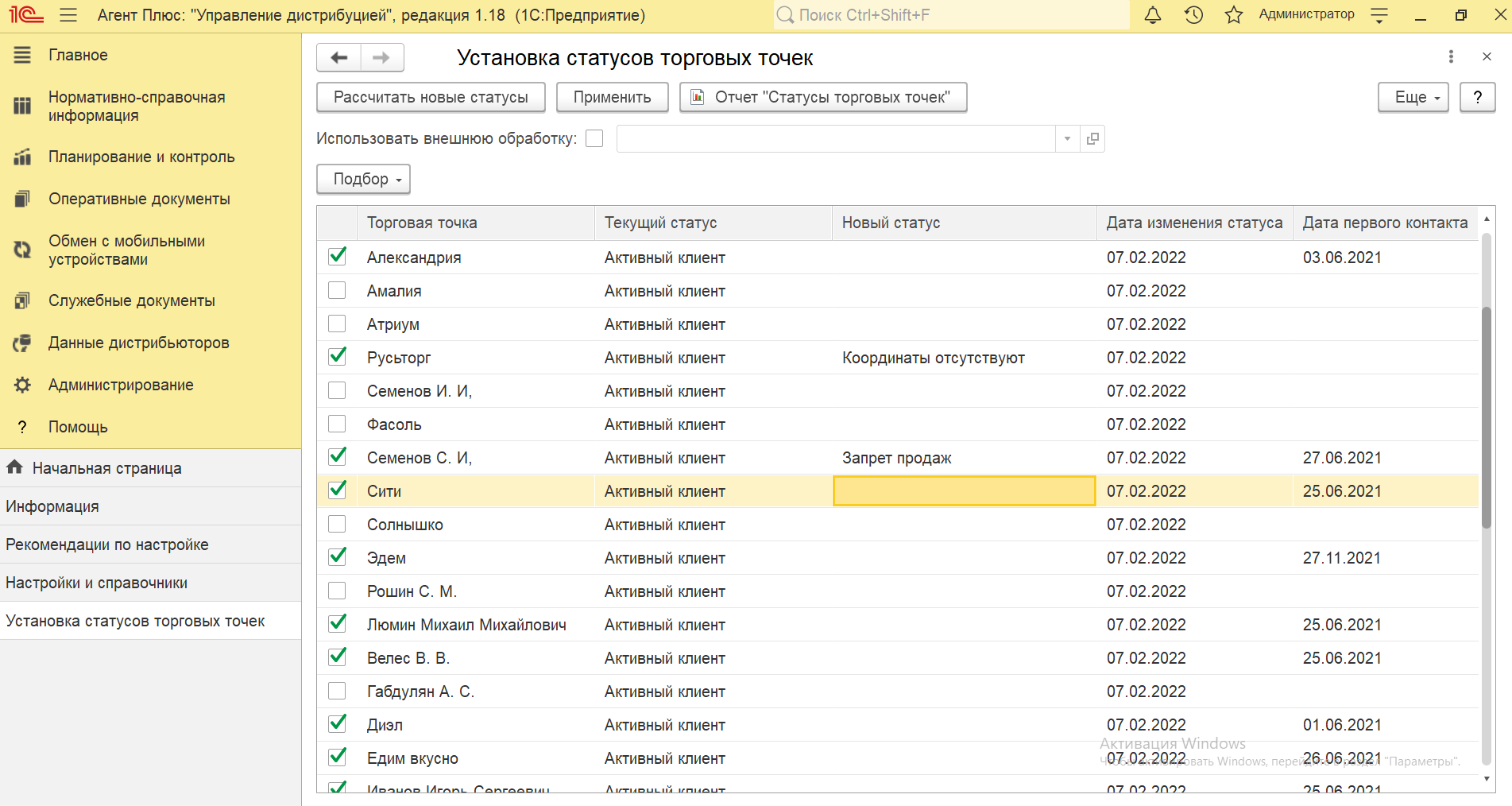Open the hamburger main menu icon
This screenshot has height=806, width=1512.
(x=68, y=15)
